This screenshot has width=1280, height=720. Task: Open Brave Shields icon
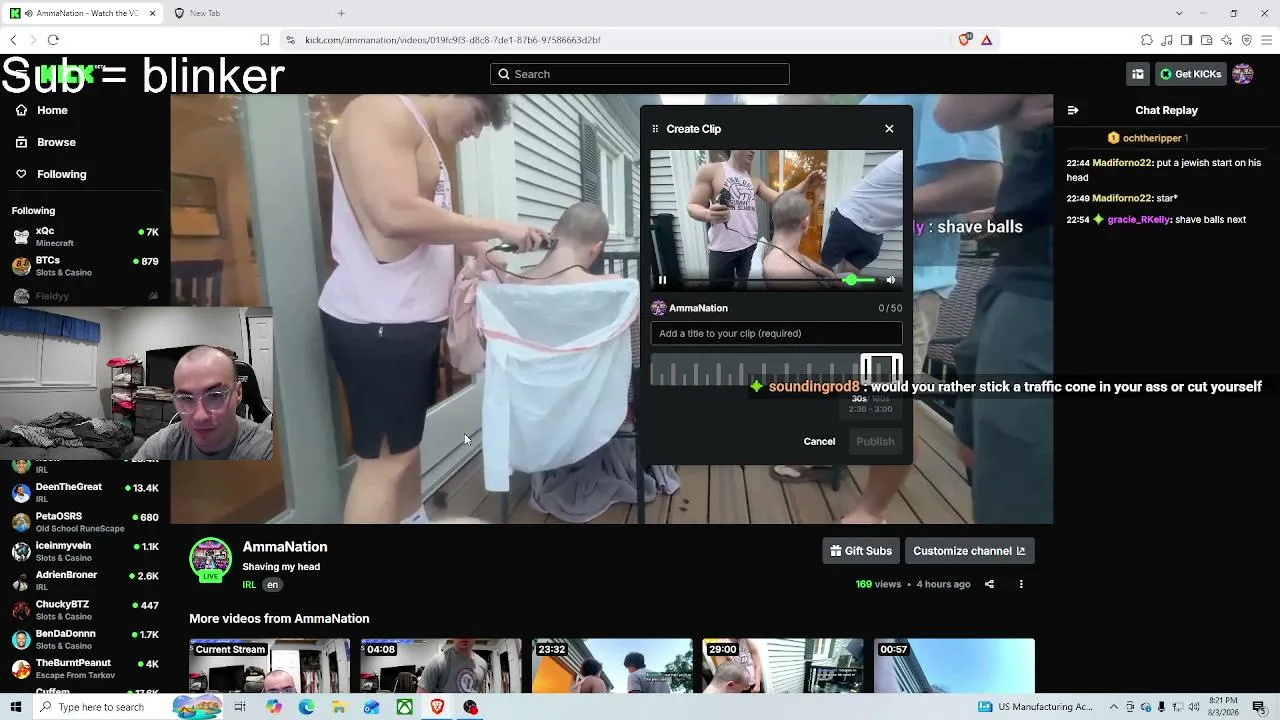(965, 40)
